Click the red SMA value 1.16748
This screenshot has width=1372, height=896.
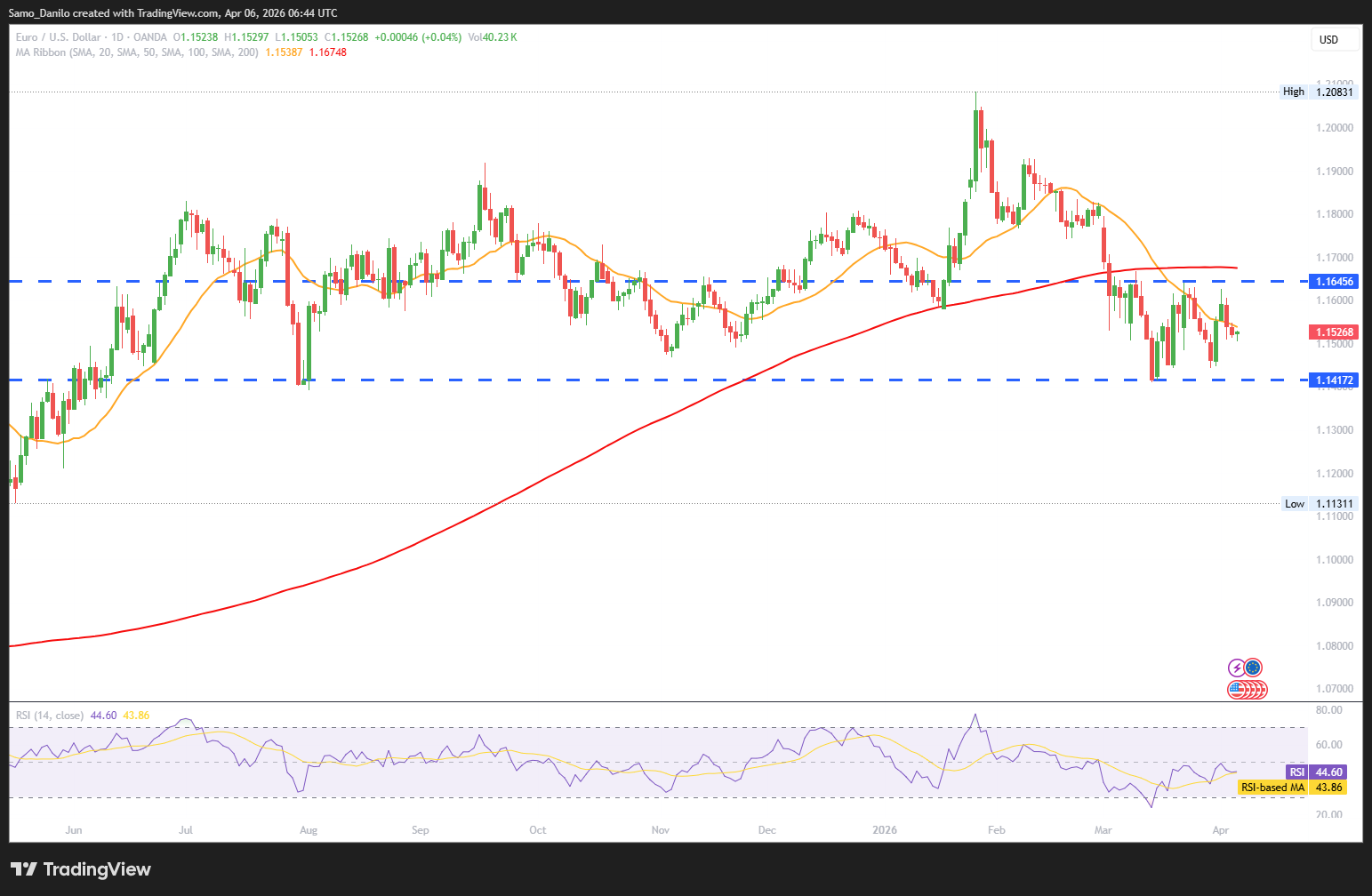[327, 52]
